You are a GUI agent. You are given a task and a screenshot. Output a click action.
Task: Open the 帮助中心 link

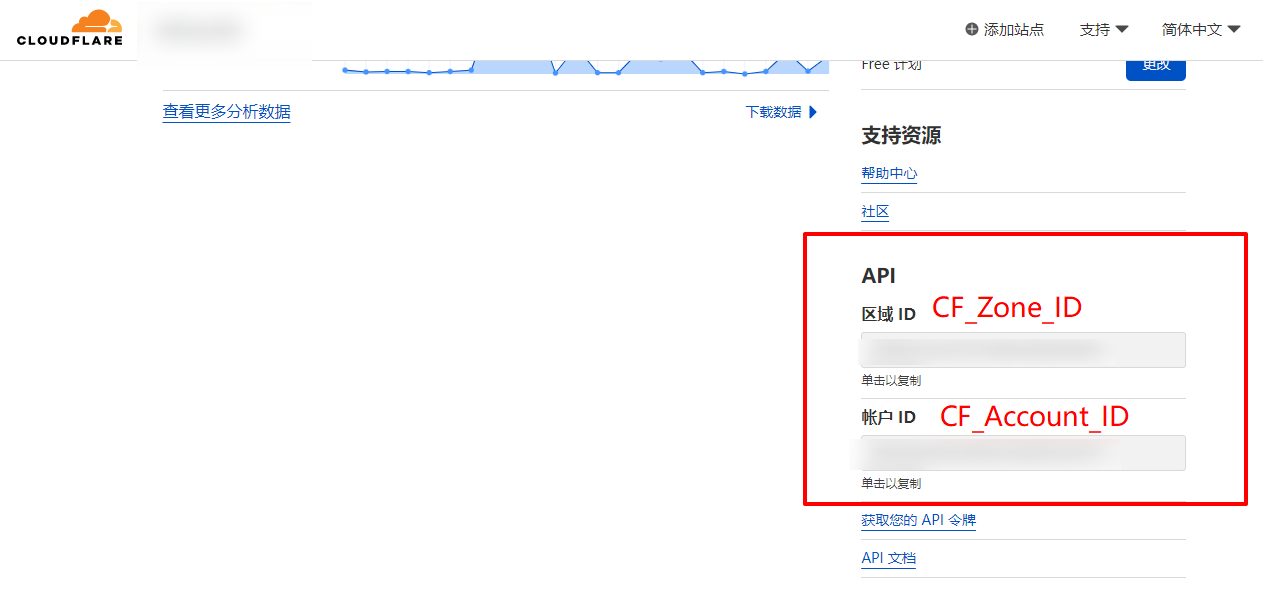click(x=889, y=173)
